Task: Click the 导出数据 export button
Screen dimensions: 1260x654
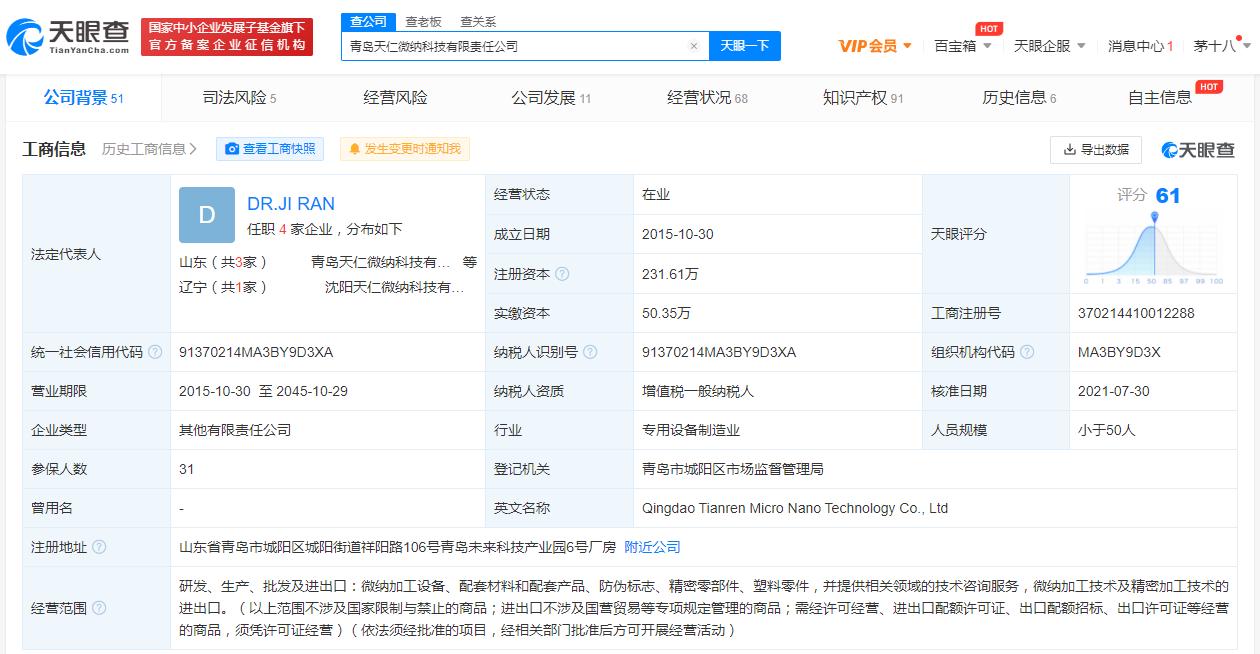Action: [x=1096, y=149]
